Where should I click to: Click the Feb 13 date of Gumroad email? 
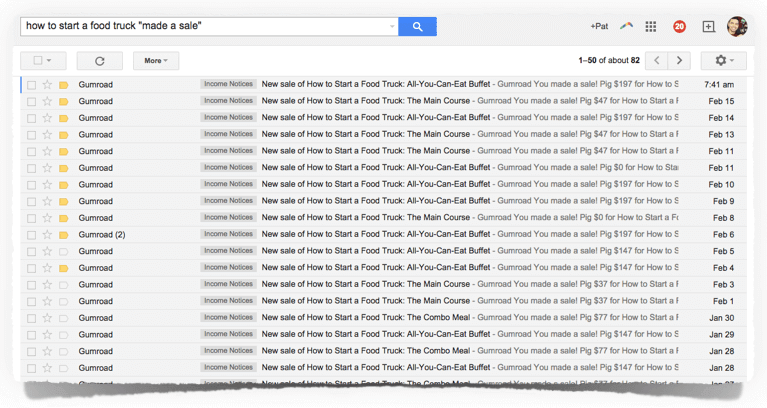[x=721, y=135]
